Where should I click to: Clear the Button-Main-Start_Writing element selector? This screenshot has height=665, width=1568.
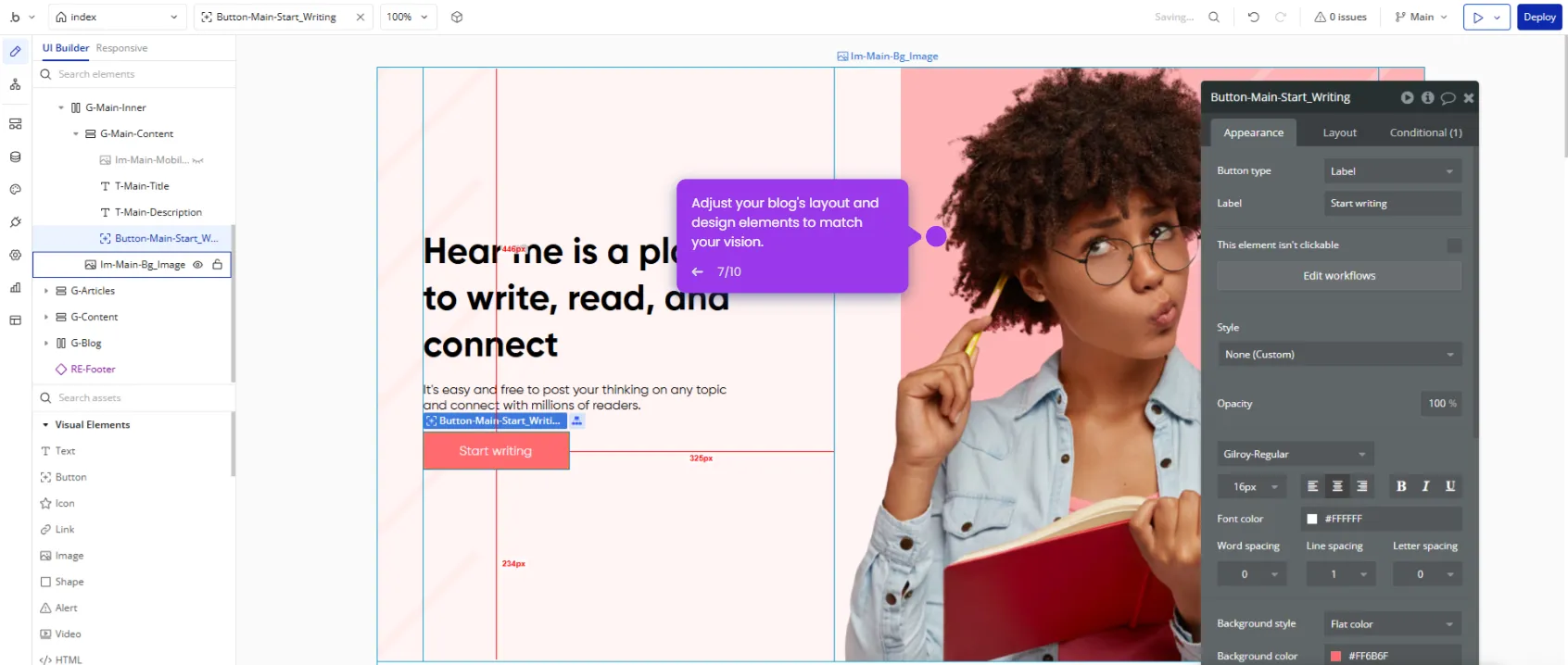point(360,17)
